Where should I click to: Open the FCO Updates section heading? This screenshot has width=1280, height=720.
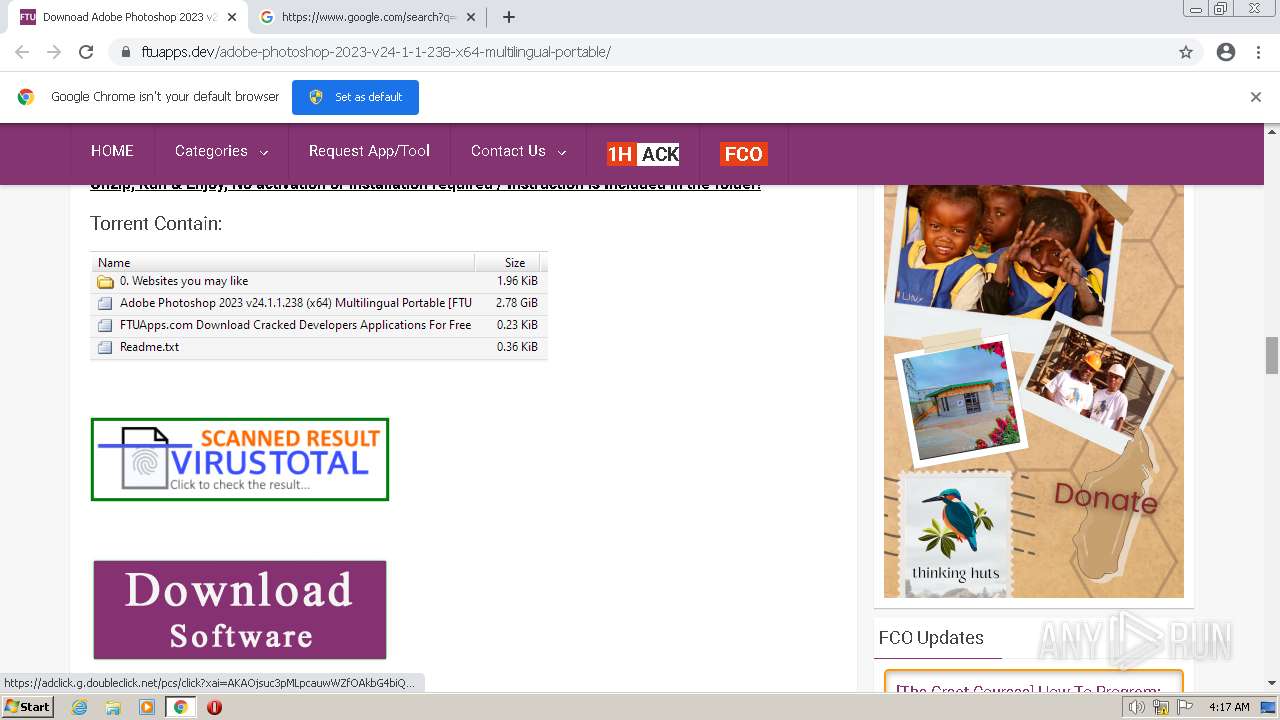pos(931,637)
